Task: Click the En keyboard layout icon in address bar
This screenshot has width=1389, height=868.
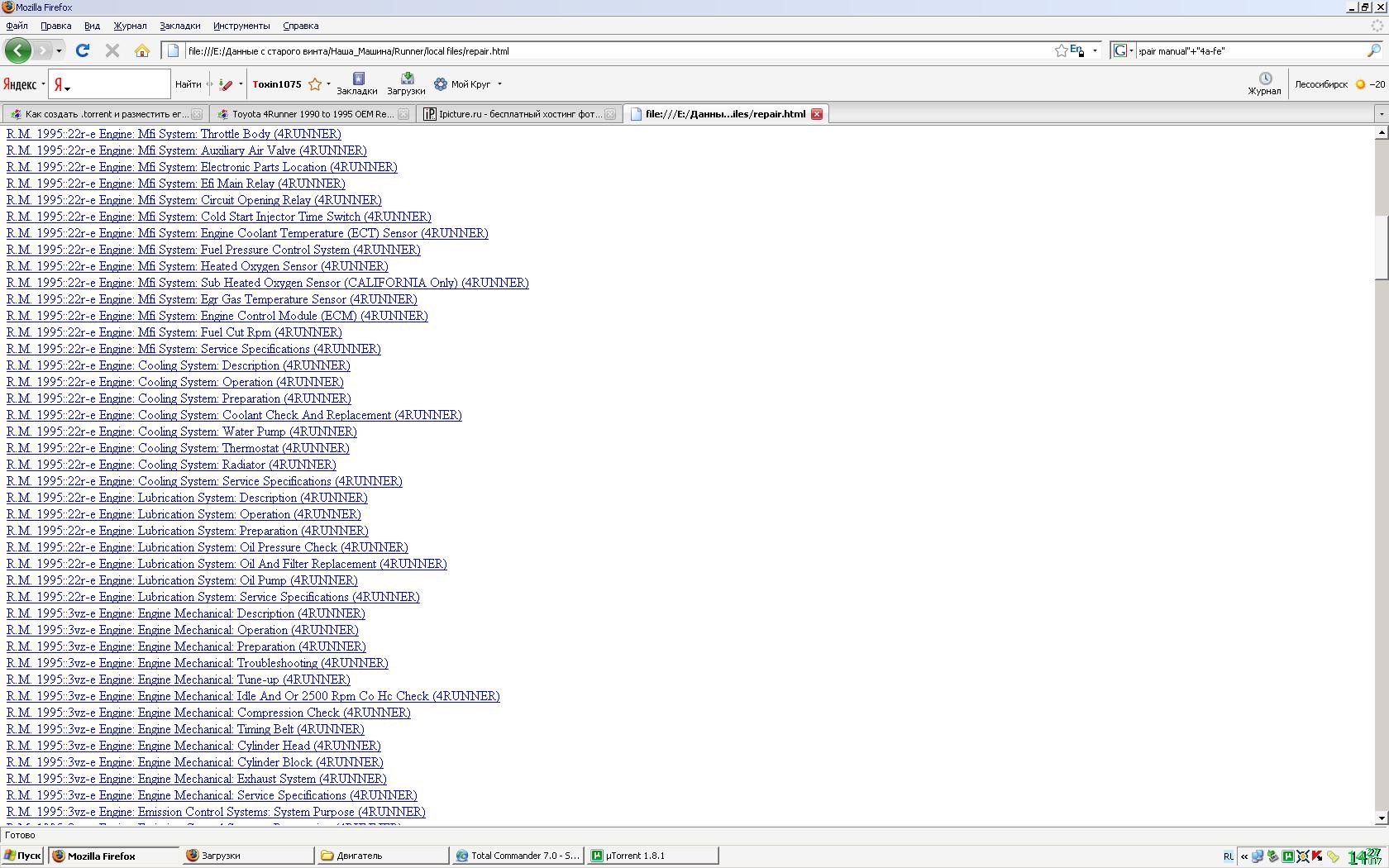Action: coord(1076,50)
